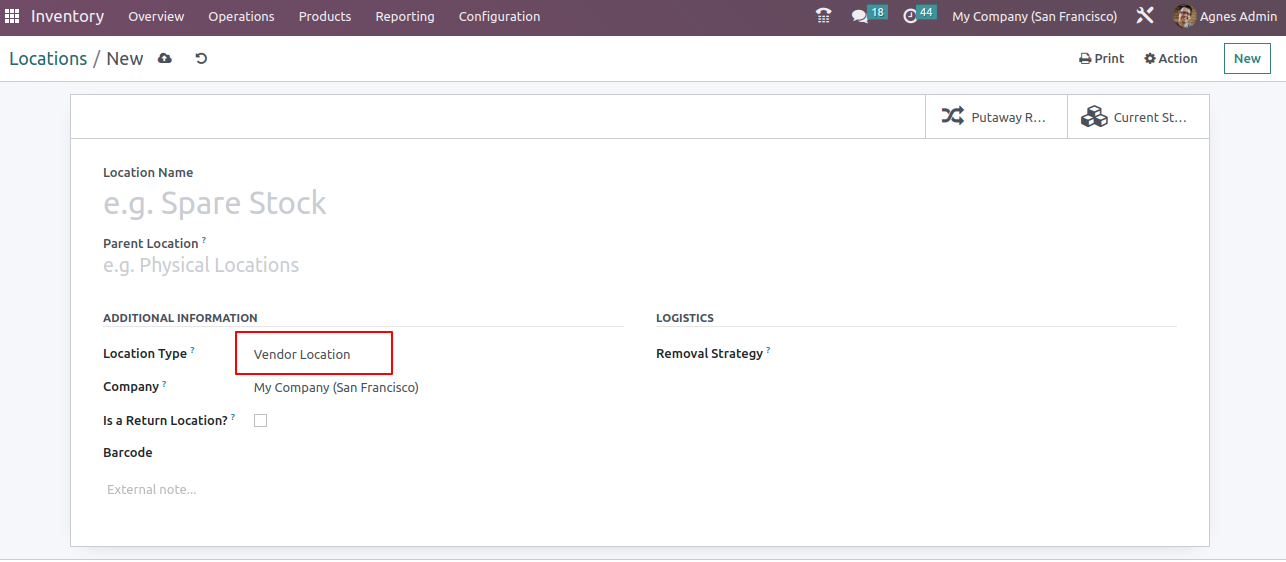This screenshot has width=1286, height=562.
Task: Click the Locations breadcrumb link
Action: point(48,59)
